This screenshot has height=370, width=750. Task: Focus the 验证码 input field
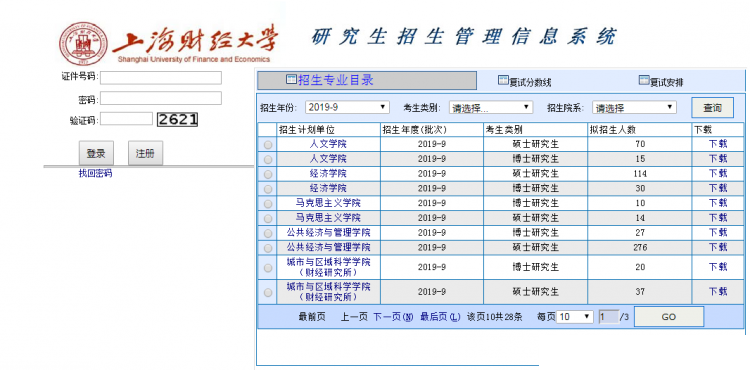click(126, 119)
